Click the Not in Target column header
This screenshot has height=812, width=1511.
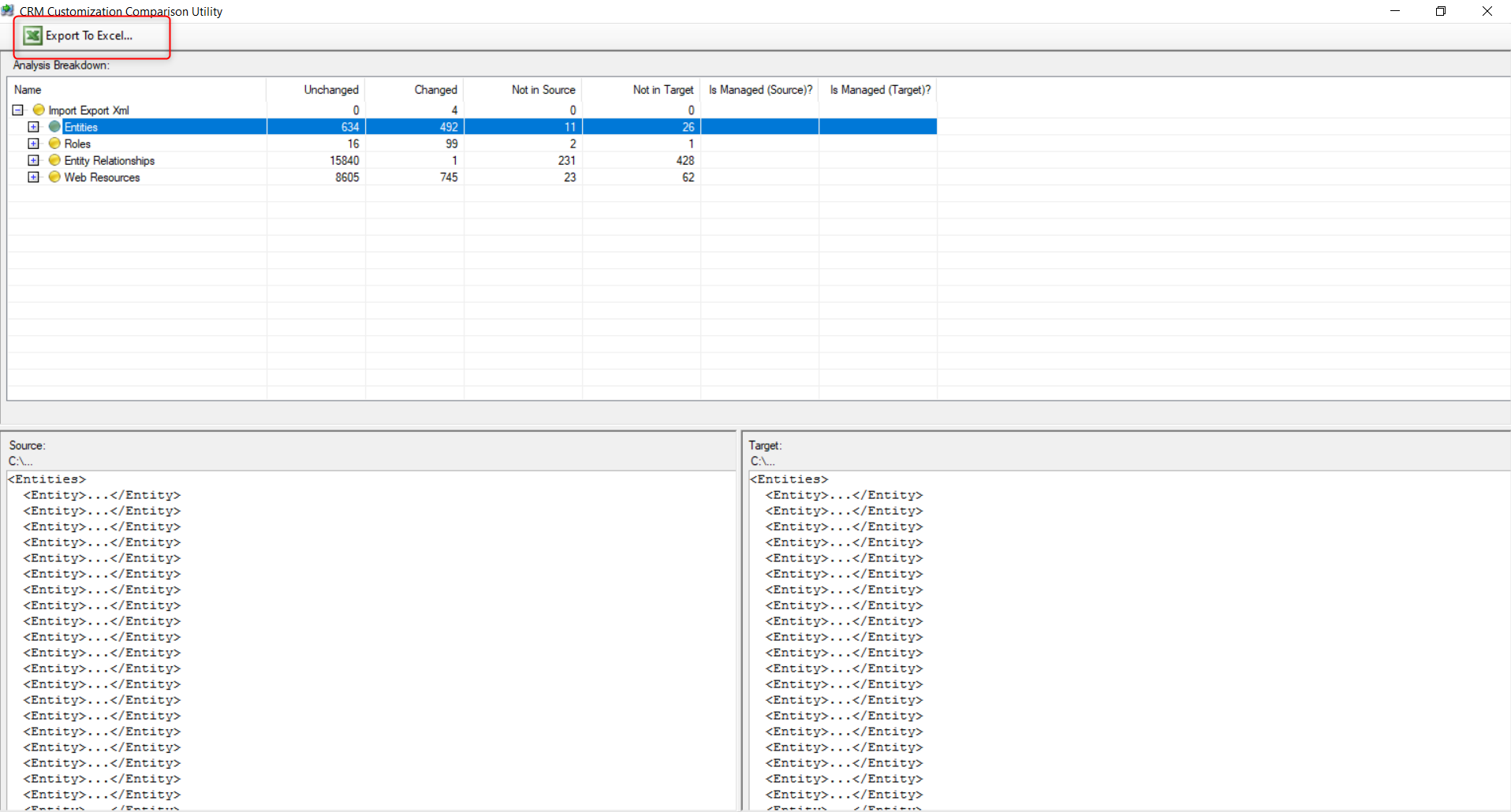click(x=641, y=90)
